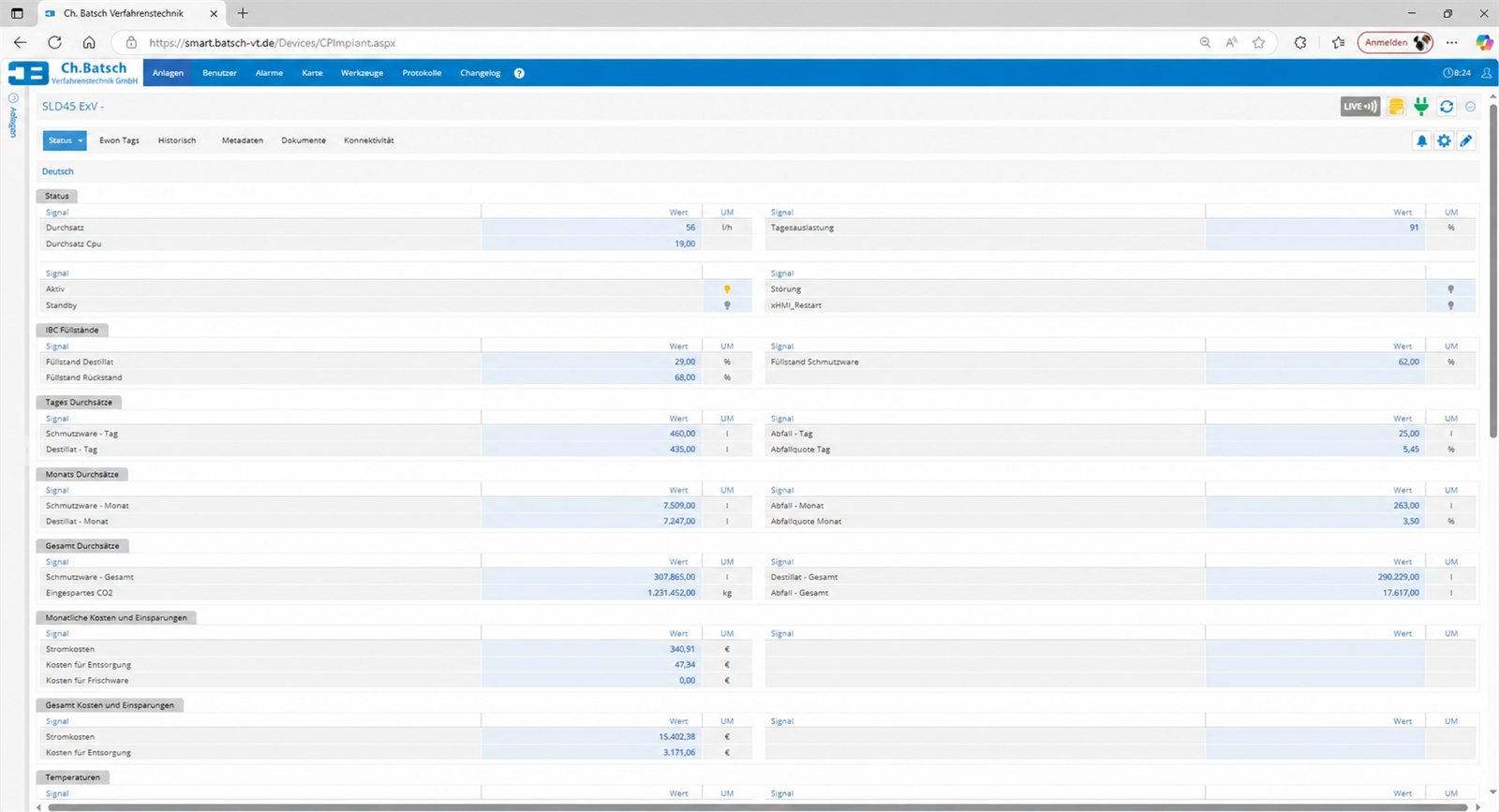
Task: Click the pencil edit icon
Action: click(x=1466, y=140)
